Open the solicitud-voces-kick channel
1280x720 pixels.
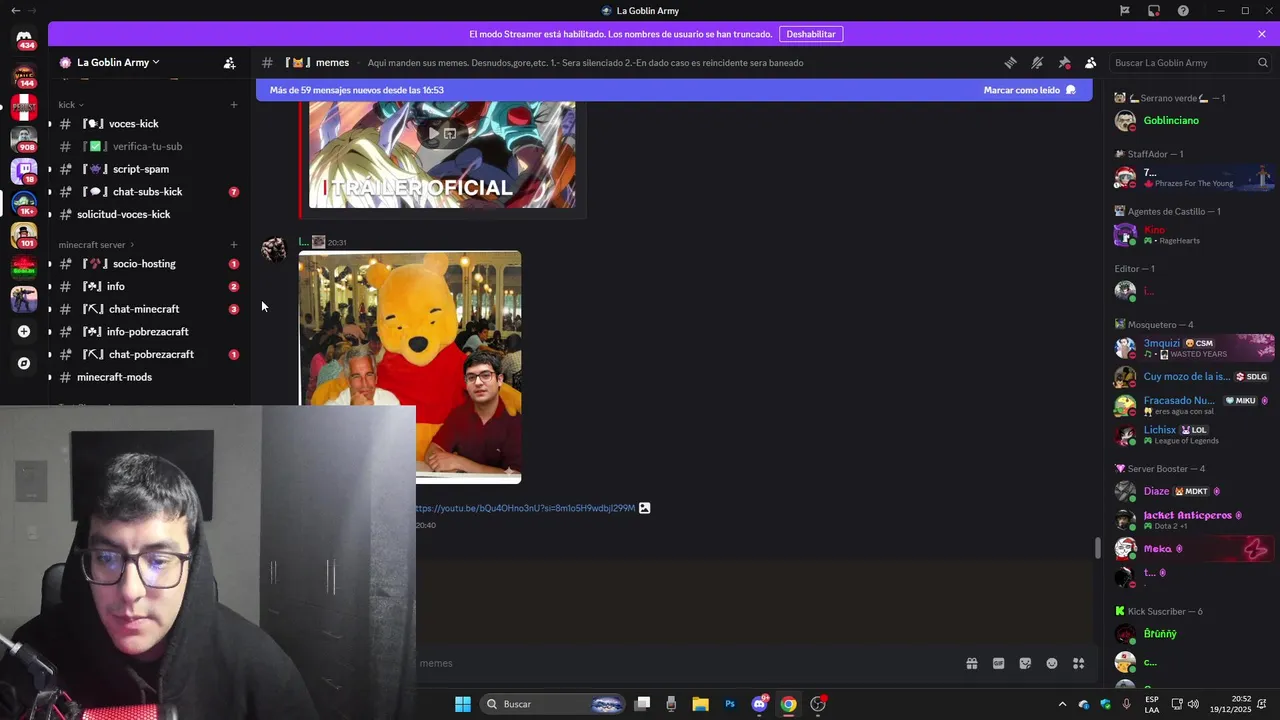pos(147,214)
